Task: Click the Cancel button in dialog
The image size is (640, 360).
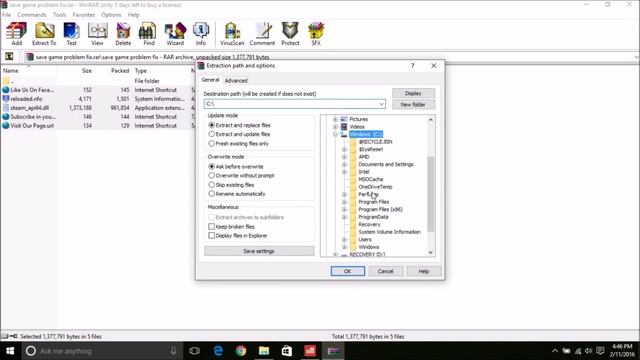Action: [x=385, y=271]
